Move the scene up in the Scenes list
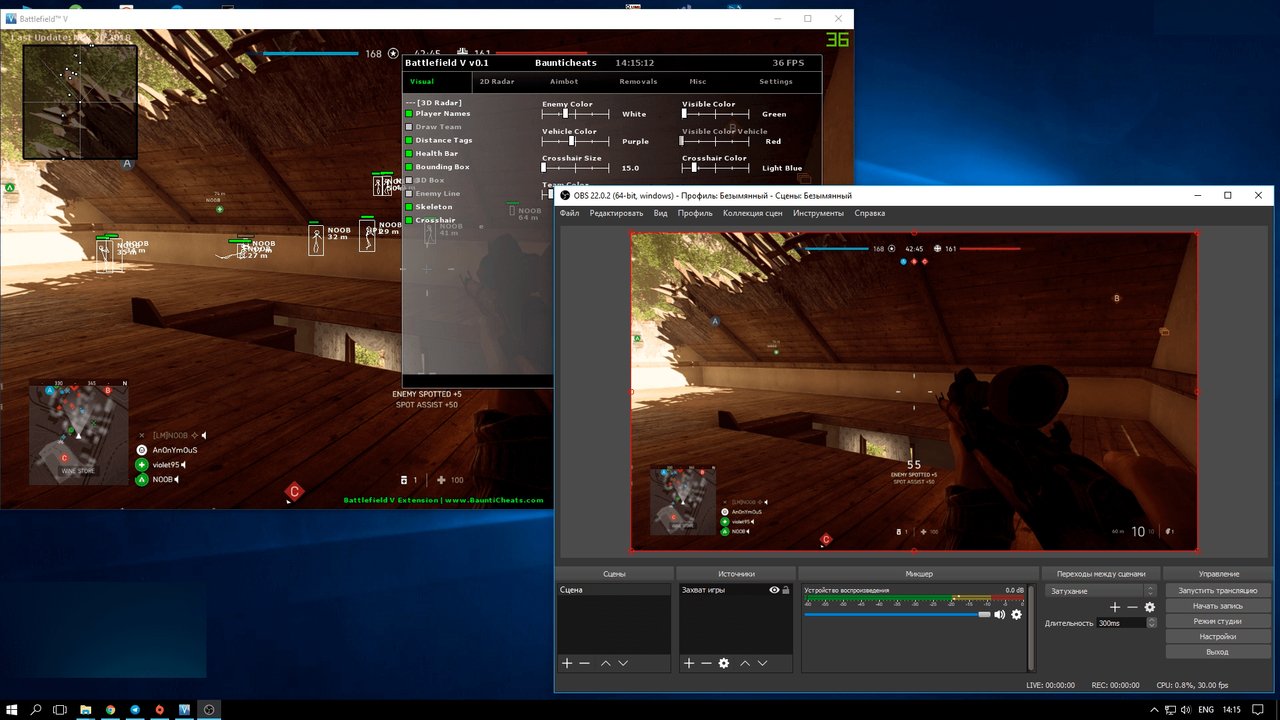The height and width of the screenshot is (720, 1280). 605,663
